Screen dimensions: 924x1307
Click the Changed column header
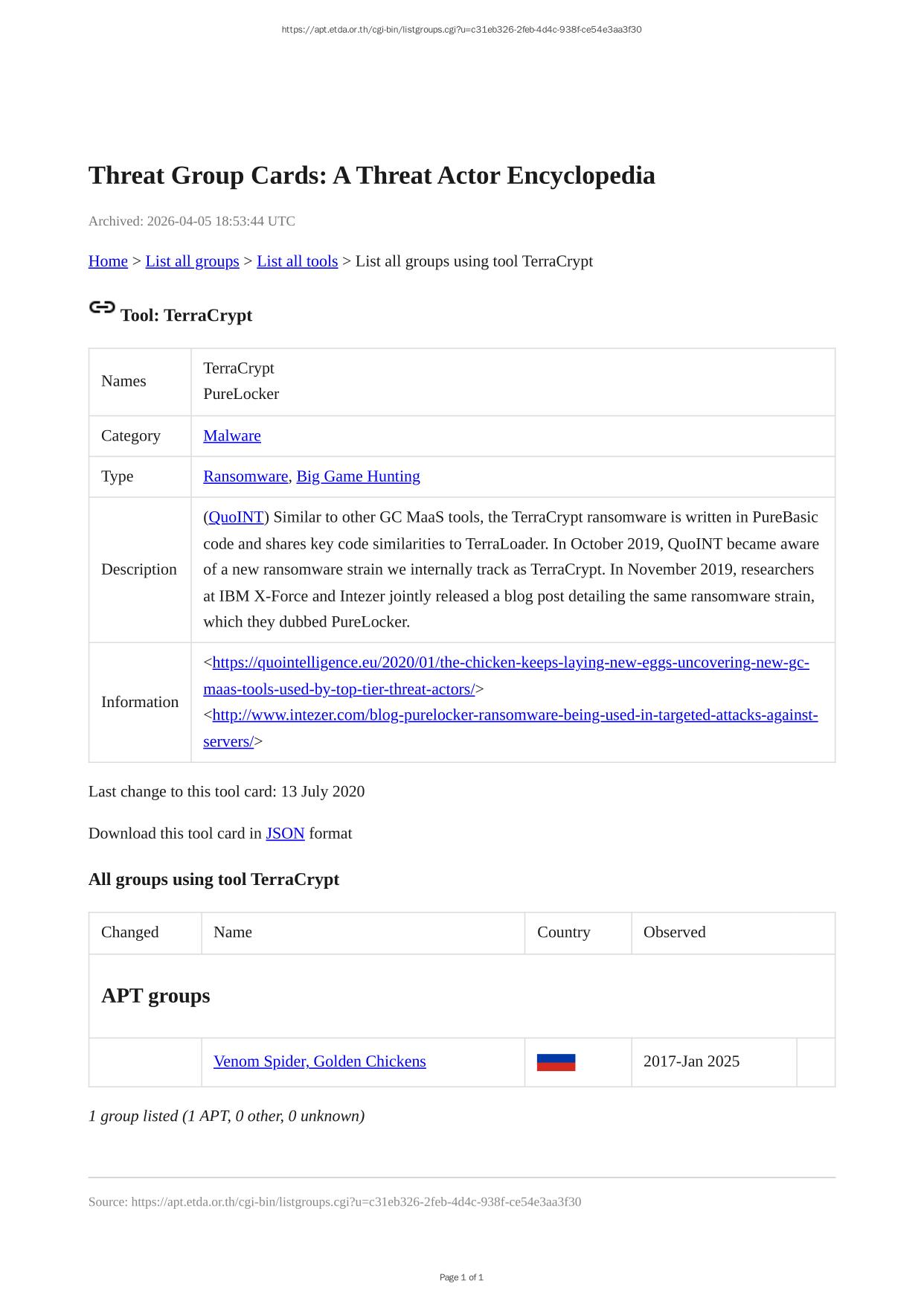pos(130,933)
